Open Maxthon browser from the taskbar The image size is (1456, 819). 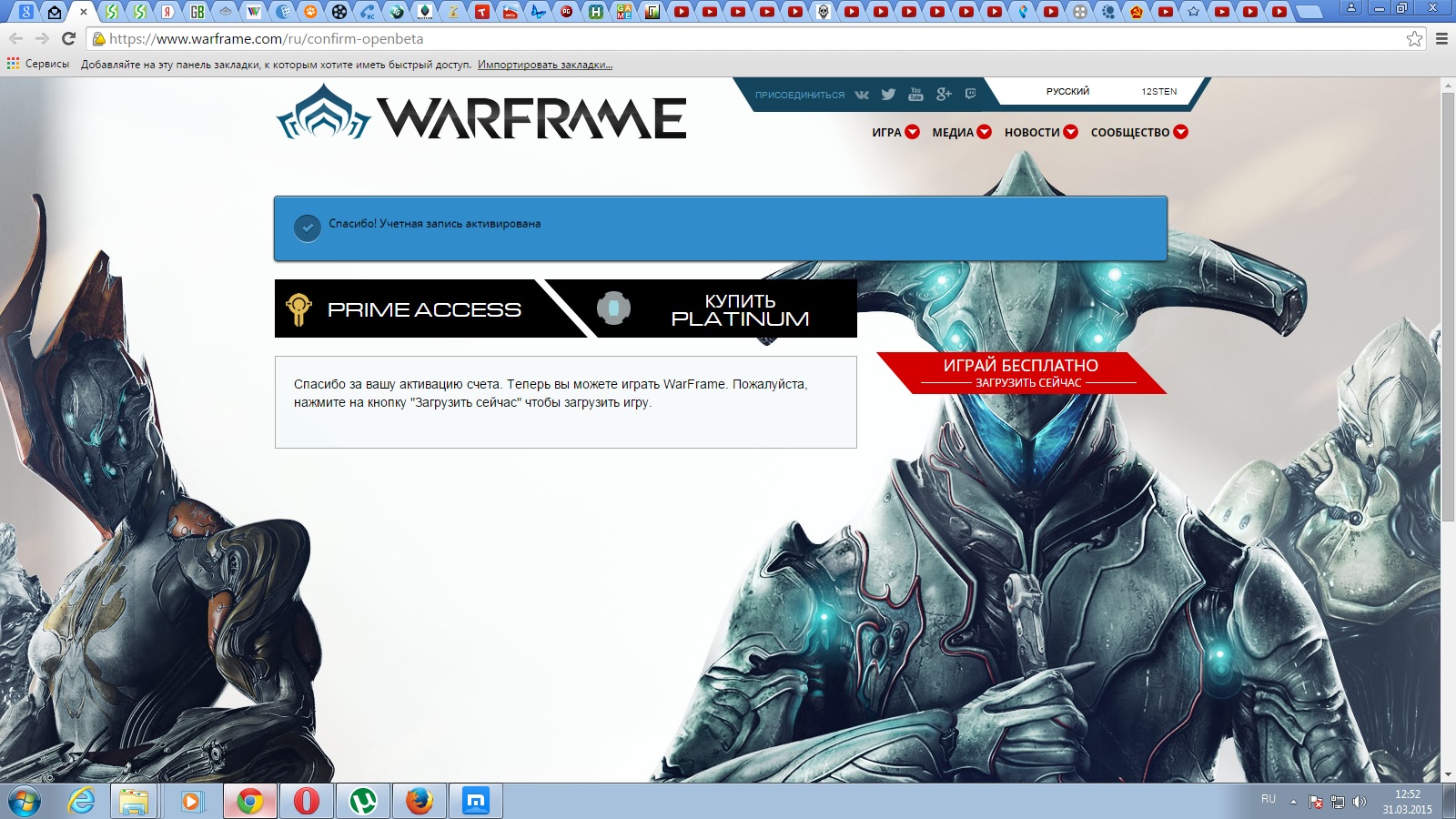[x=476, y=801]
